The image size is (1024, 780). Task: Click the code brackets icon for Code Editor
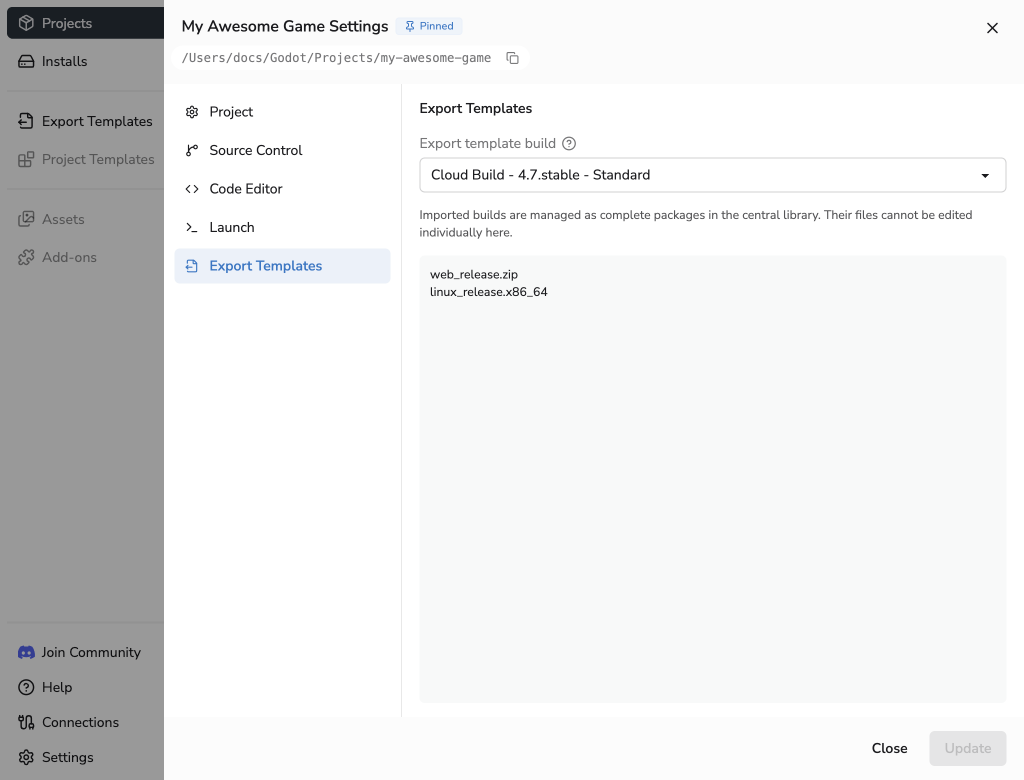click(192, 189)
